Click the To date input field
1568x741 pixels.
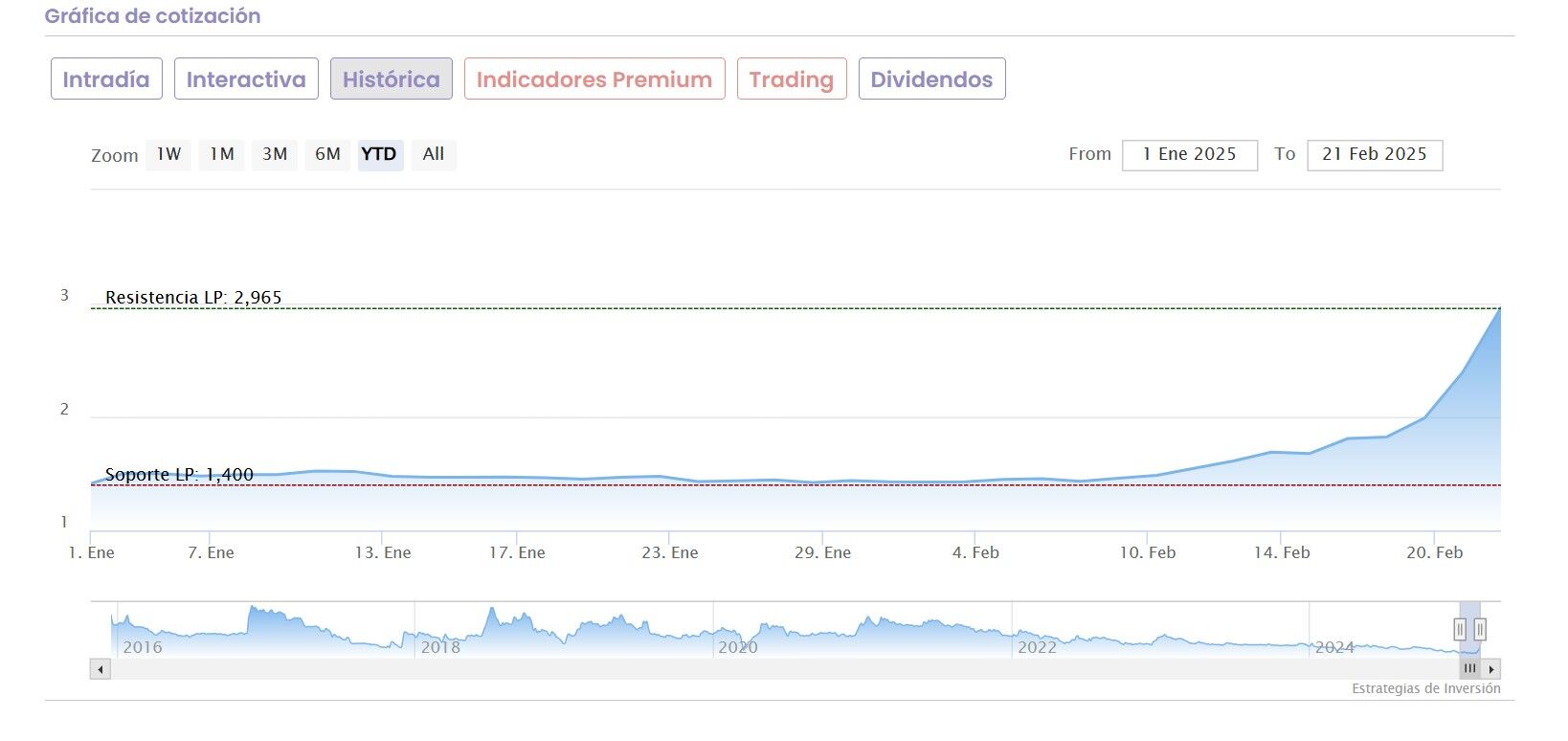tap(1374, 155)
